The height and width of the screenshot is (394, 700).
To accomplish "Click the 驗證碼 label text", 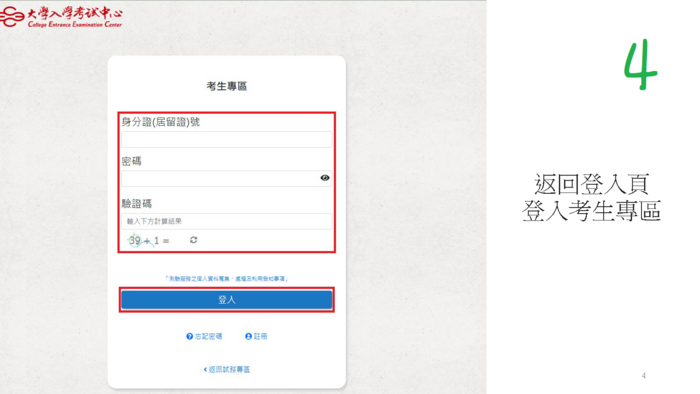I will [137, 204].
